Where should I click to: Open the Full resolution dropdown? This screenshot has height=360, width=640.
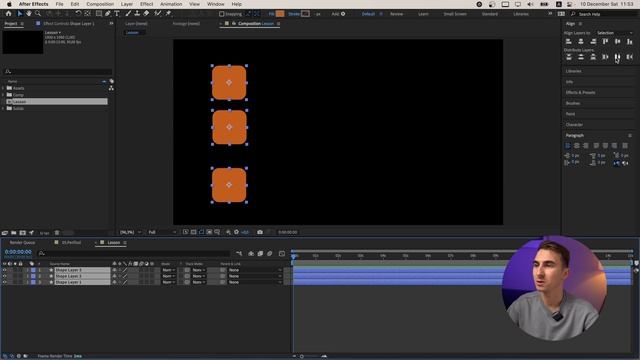pos(162,232)
